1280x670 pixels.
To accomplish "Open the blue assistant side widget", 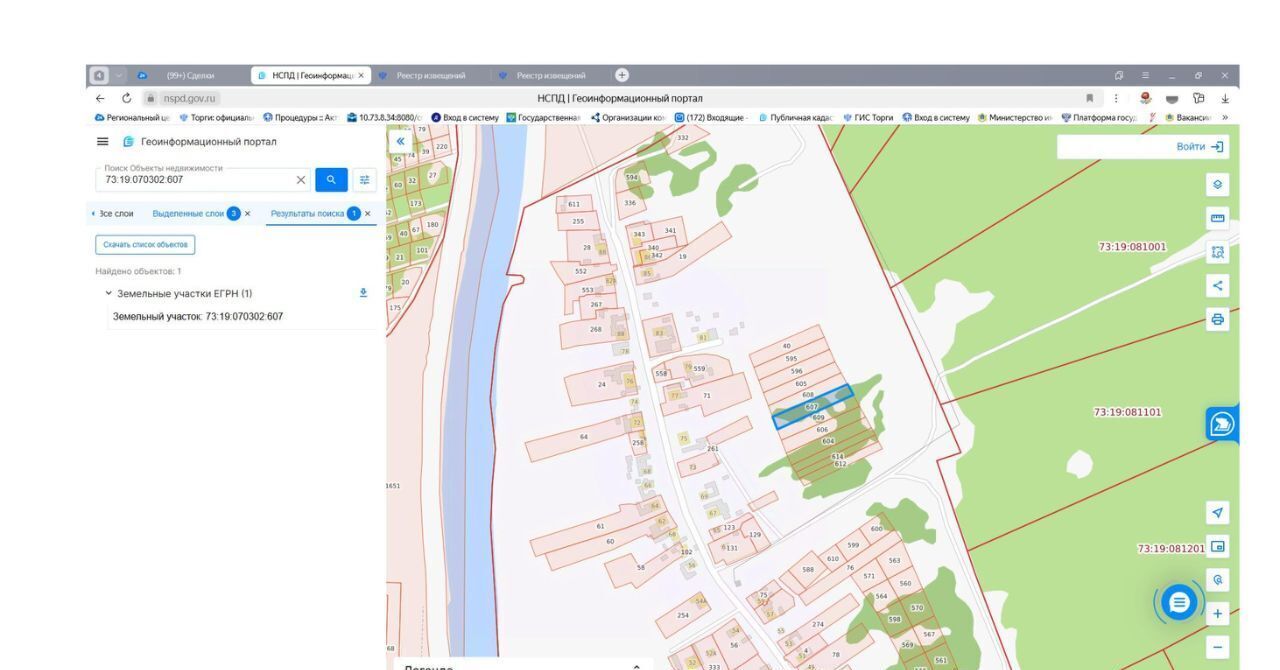I will point(1222,425).
